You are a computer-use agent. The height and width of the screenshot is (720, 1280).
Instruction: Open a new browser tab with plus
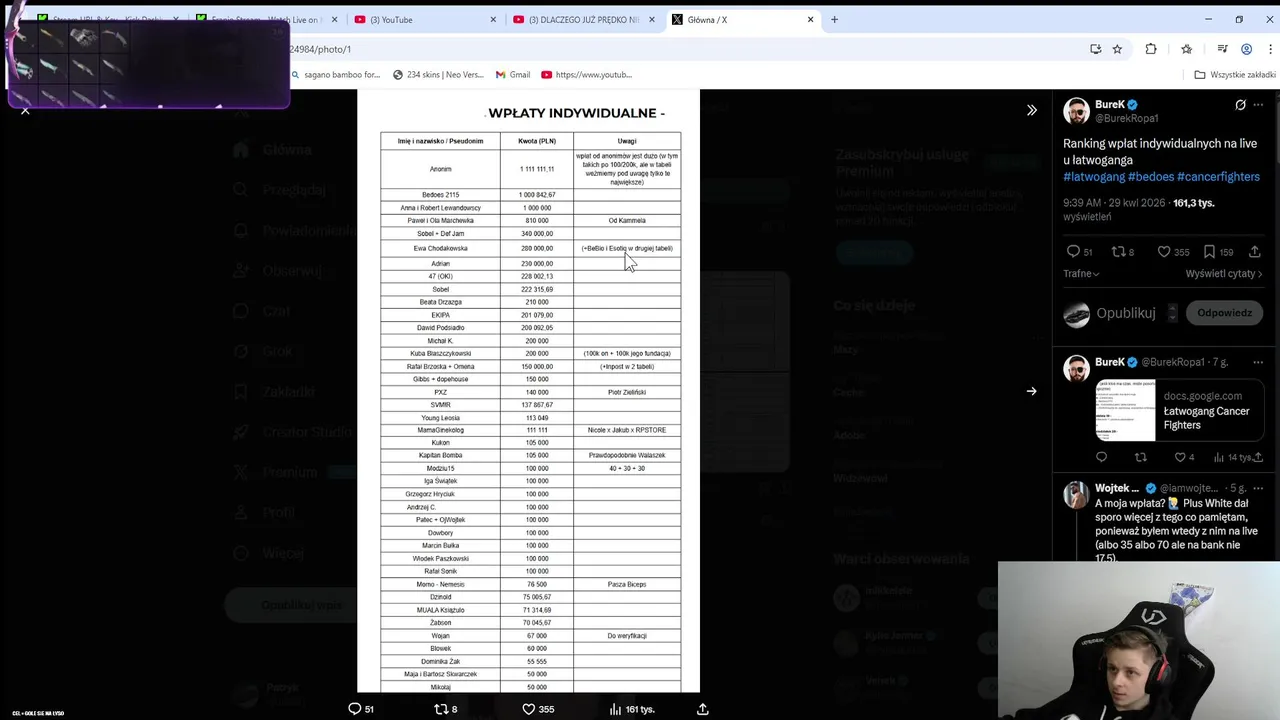click(x=834, y=19)
